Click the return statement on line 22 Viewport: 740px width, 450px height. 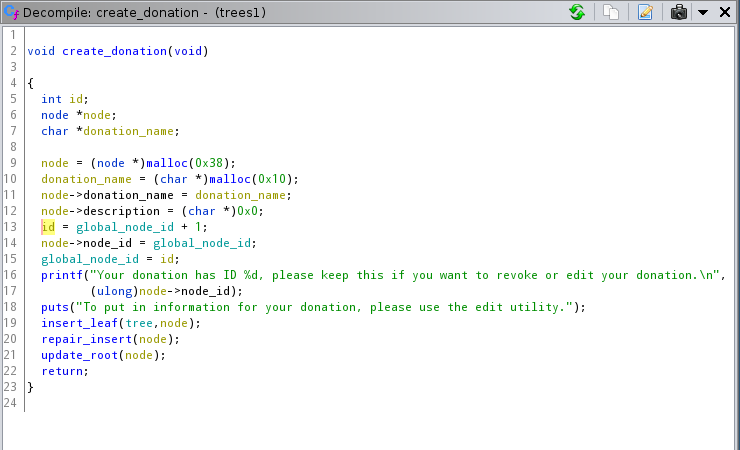point(62,372)
